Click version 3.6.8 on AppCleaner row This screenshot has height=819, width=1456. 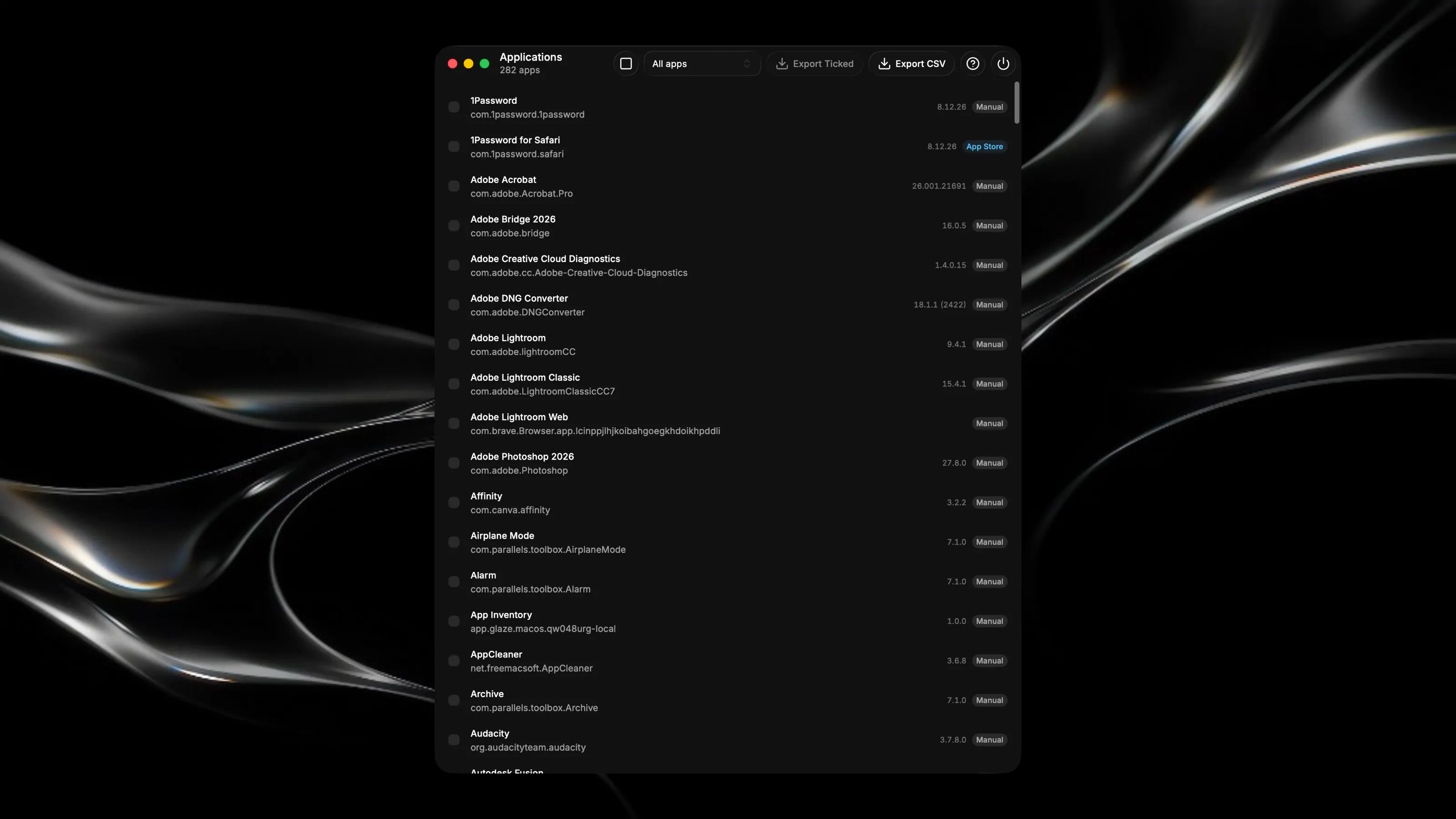click(x=956, y=661)
